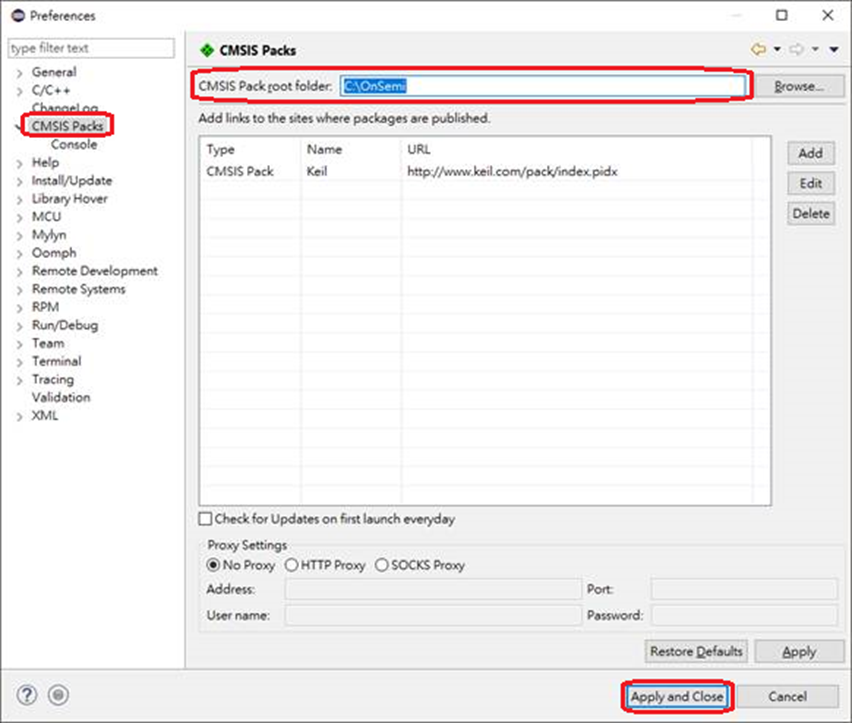The height and width of the screenshot is (723, 852).
Task: Expand the Run/Debug tree node
Action: (19, 326)
